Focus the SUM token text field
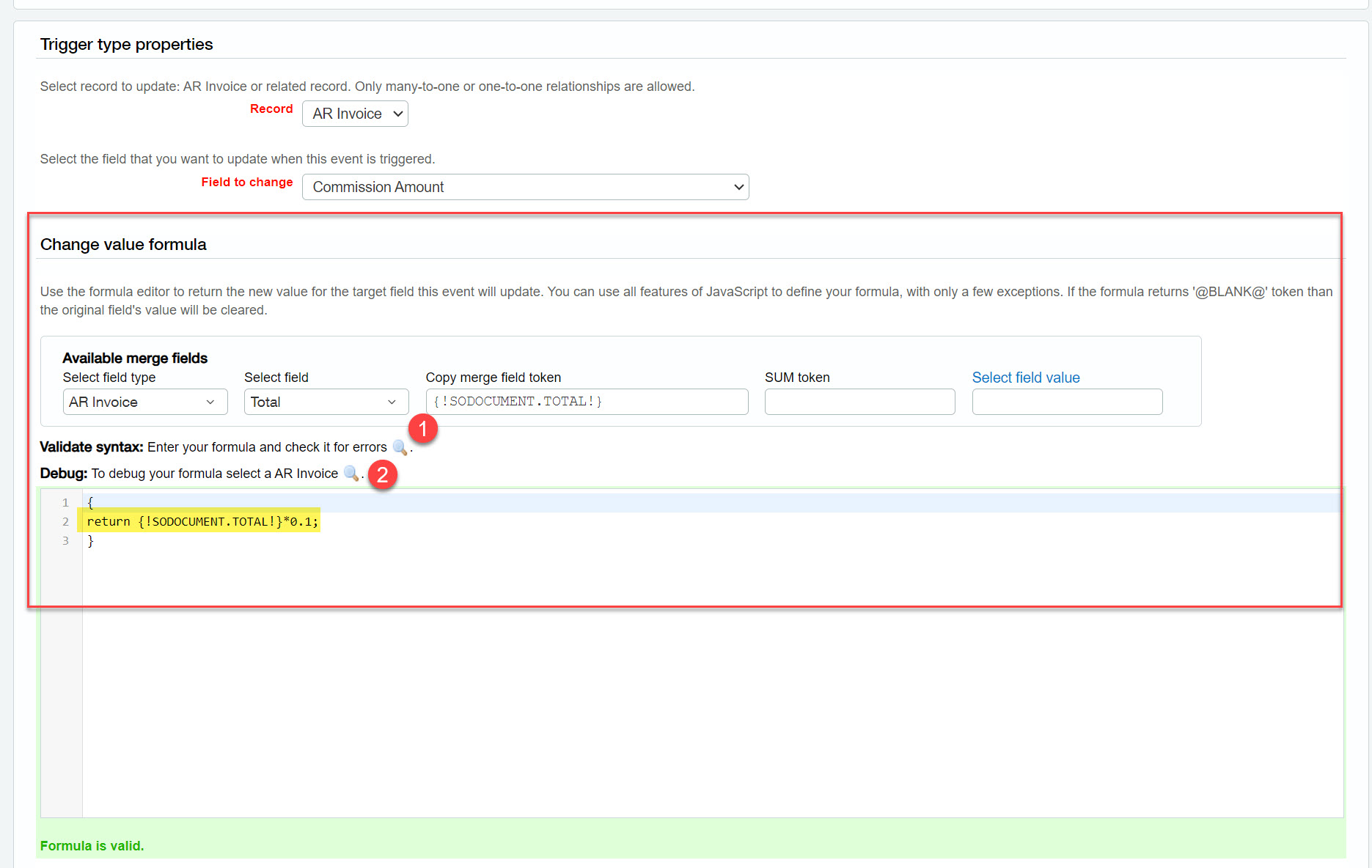 point(859,402)
